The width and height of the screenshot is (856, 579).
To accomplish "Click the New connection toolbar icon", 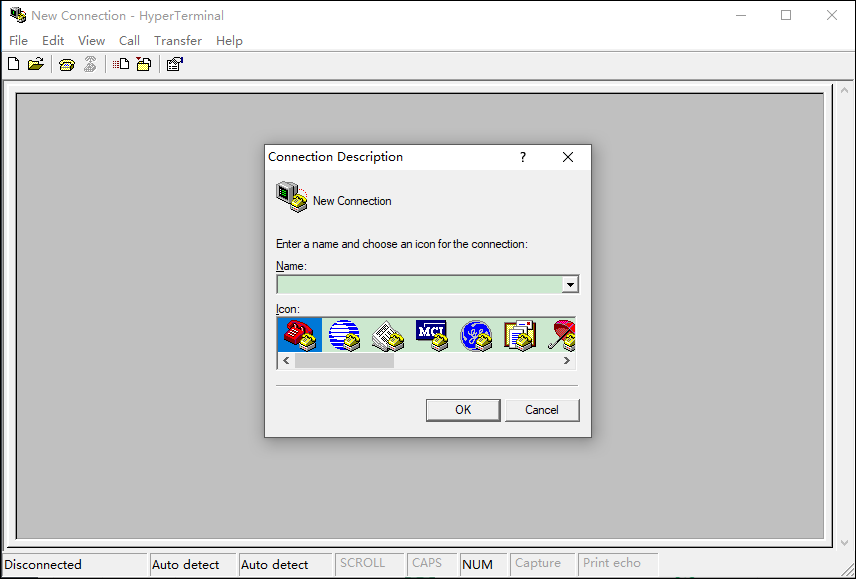I will (13, 65).
